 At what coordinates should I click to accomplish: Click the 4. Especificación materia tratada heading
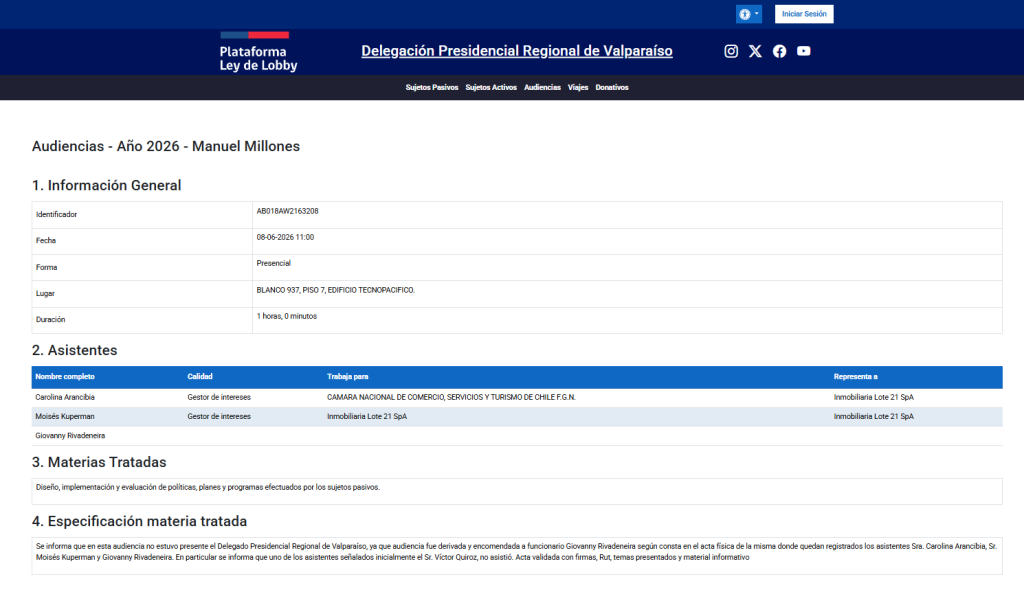coord(139,521)
